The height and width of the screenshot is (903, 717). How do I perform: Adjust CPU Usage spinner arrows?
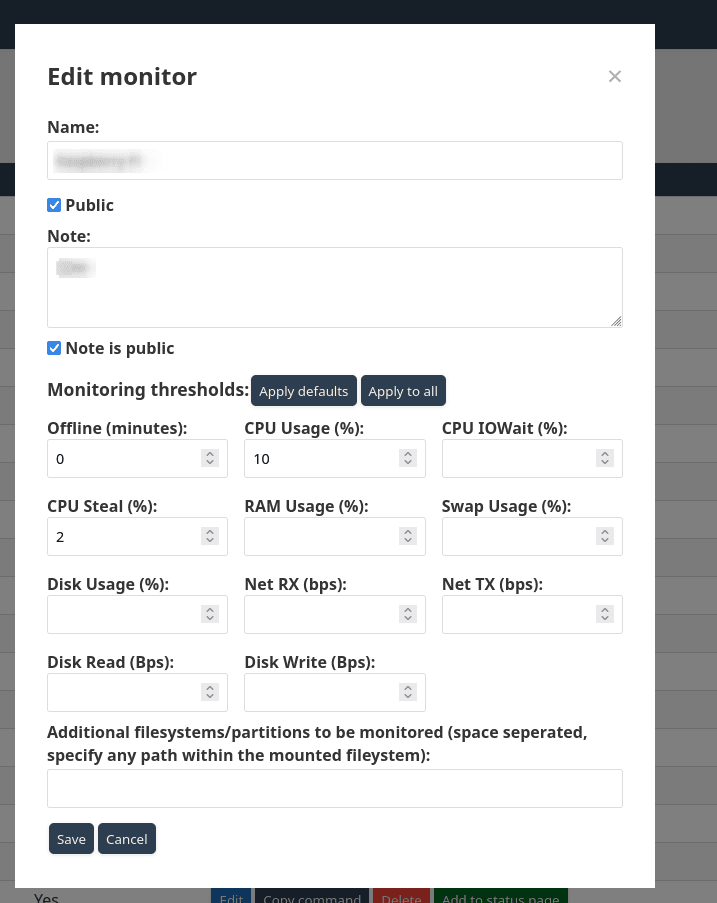coord(407,458)
